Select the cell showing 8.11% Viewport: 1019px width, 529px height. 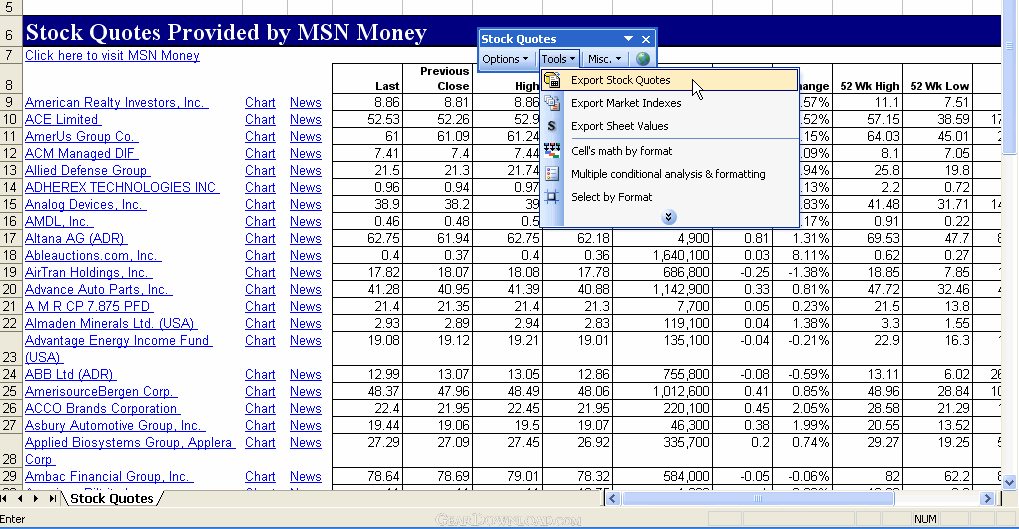pyautogui.click(x=802, y=255)
